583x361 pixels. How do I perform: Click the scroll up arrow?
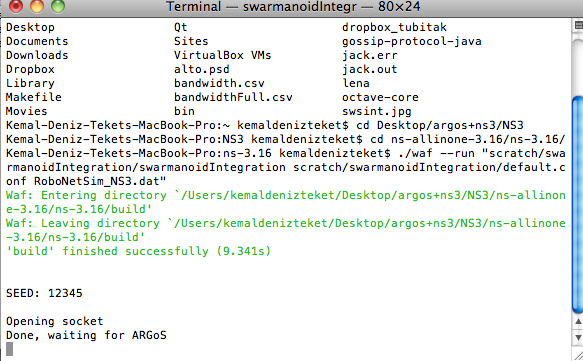[578, 322]
